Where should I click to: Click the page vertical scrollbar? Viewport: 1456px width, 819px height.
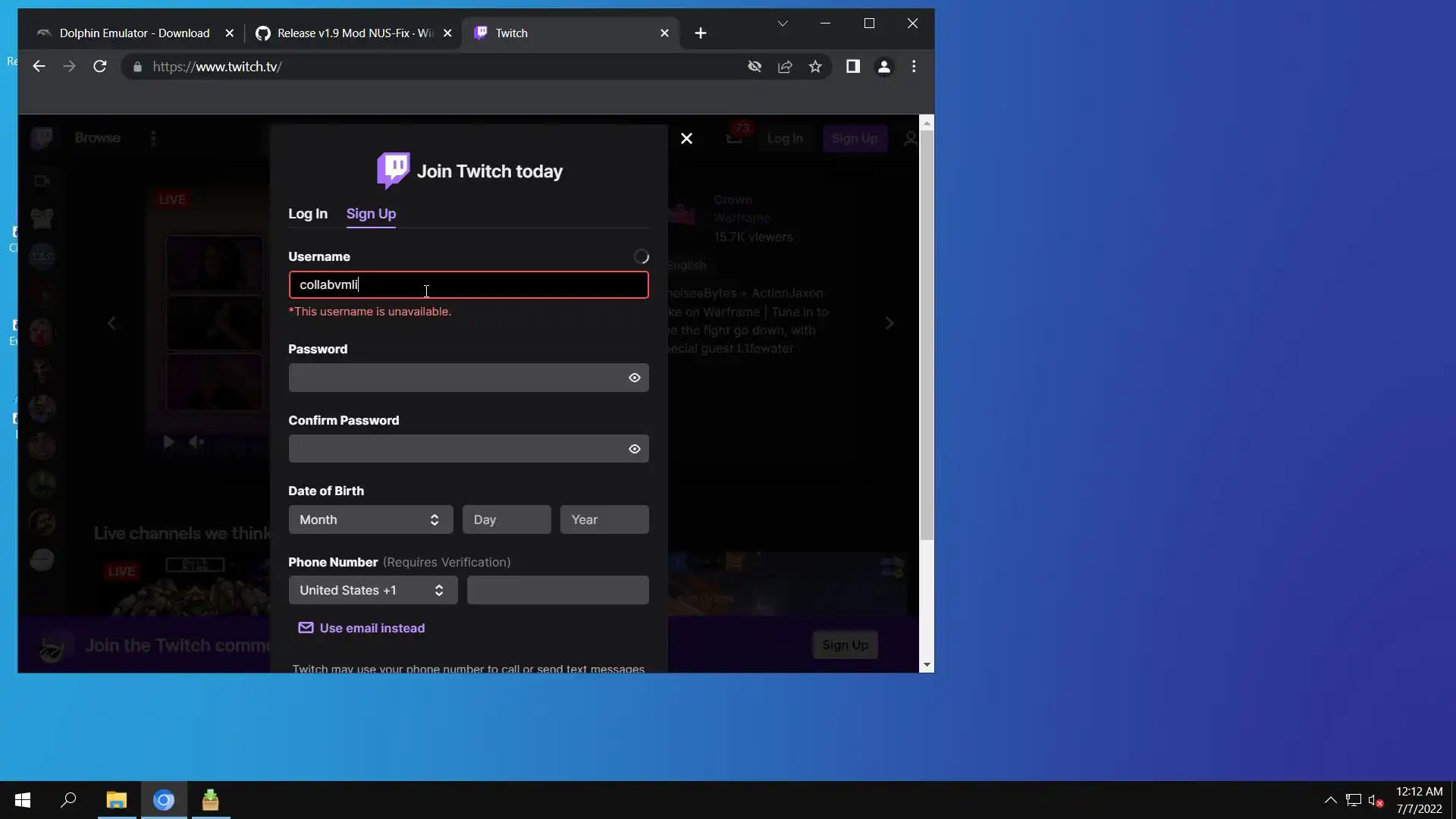[x=927, y=334]
